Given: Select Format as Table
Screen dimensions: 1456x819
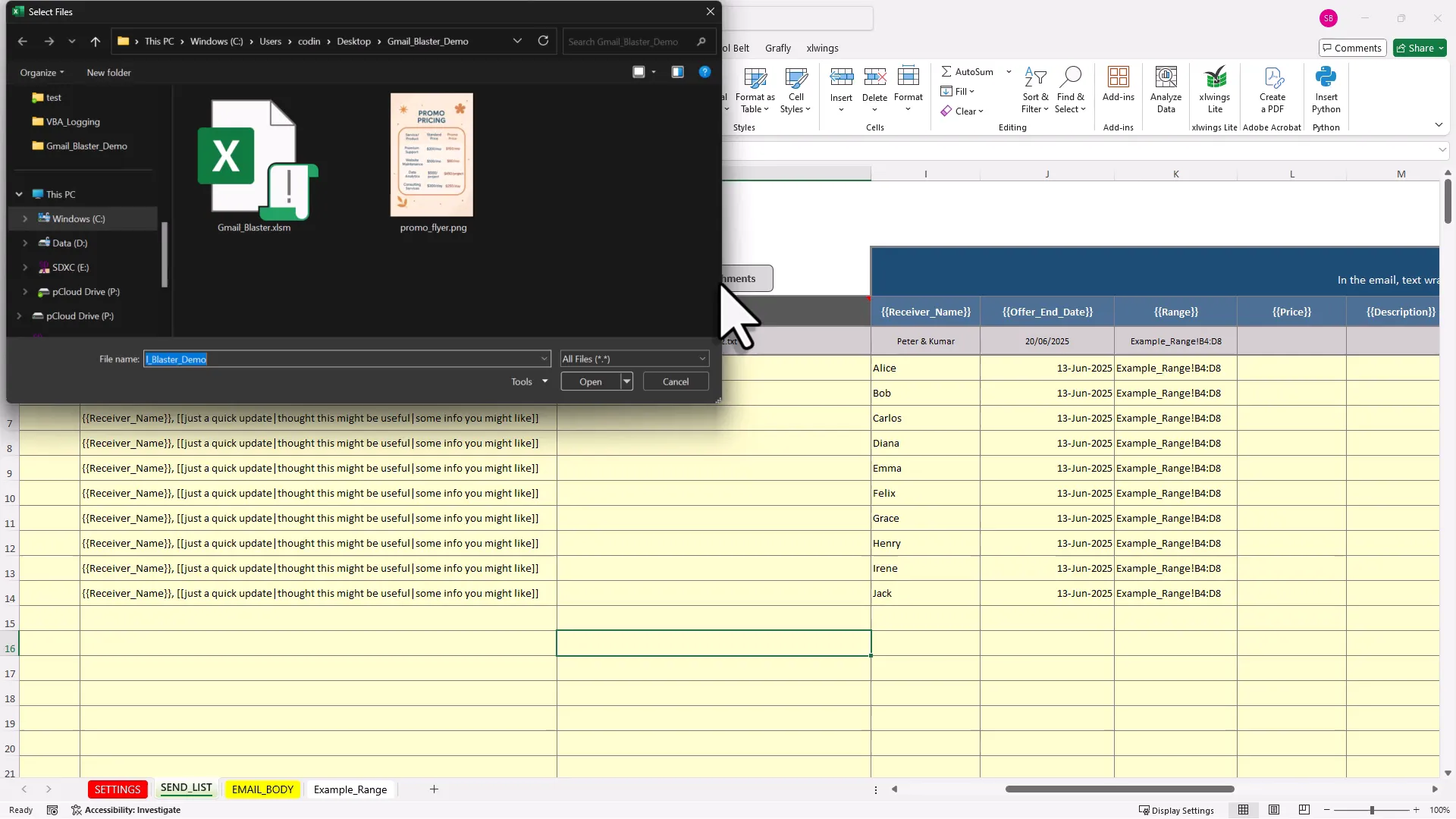Looking at the screenshot, I should pos(755,89).
